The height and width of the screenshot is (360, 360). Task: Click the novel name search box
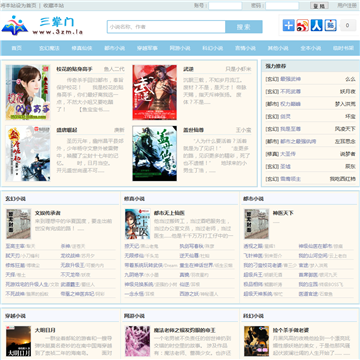pyautogui.click(x=166, y=27)
